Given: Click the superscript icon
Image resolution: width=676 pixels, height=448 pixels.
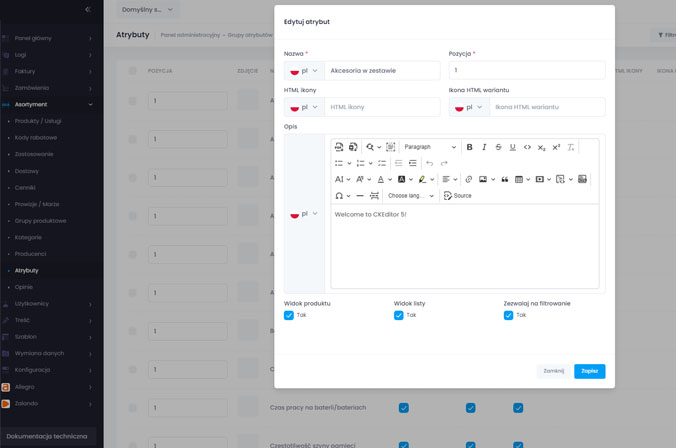Looking at the screenshot, I should coord(556,147).
